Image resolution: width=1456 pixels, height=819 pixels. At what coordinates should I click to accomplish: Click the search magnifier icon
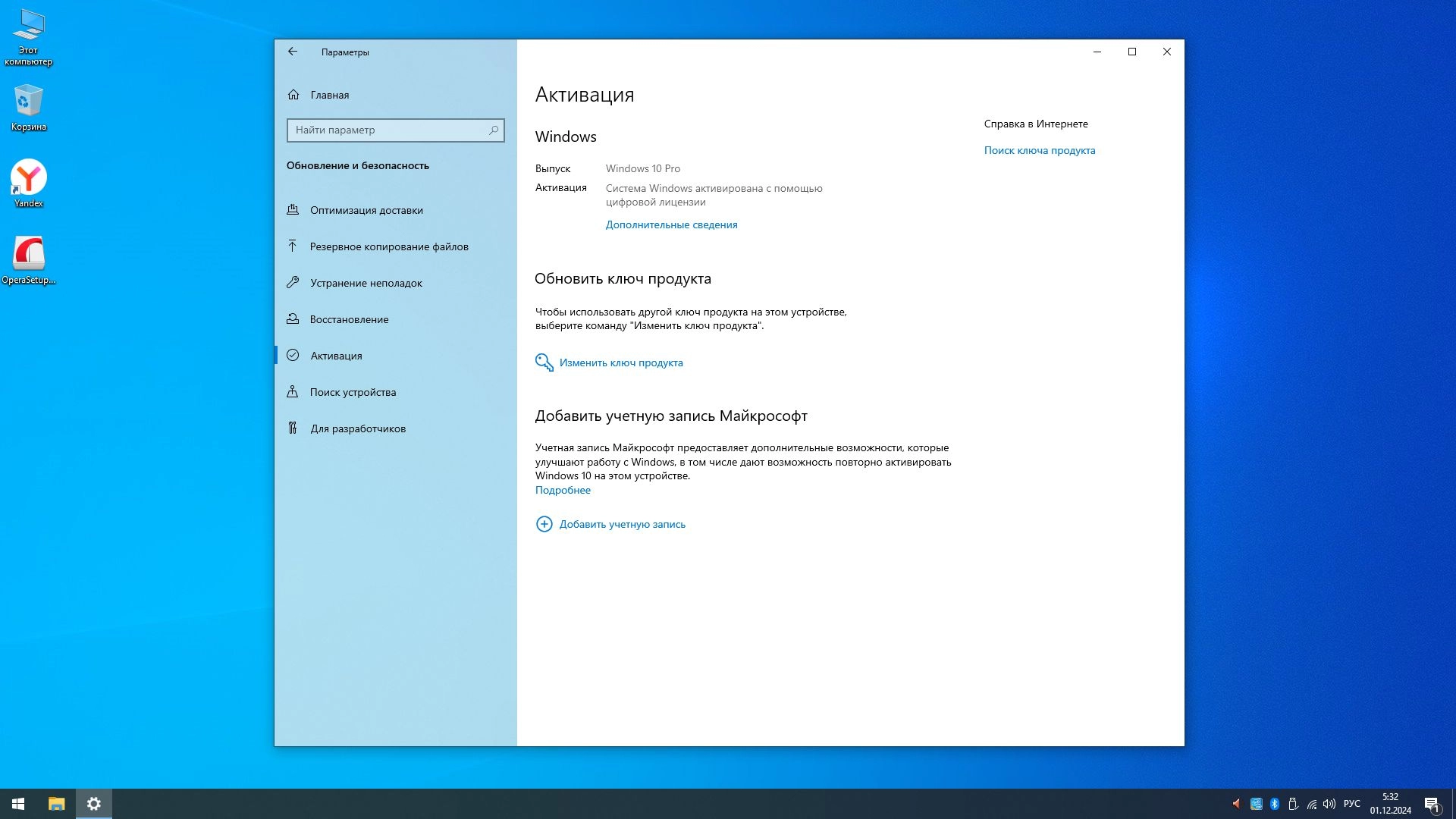[x=494, y=130]
